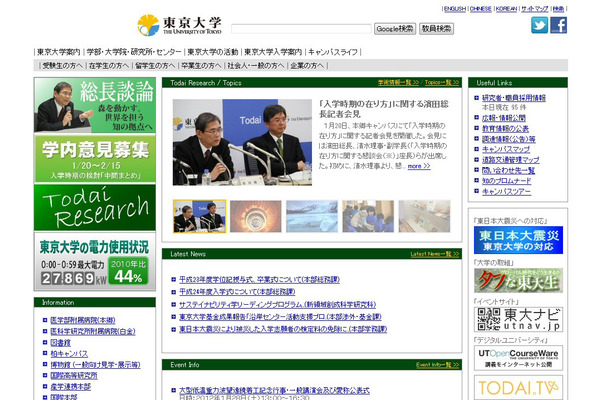Click the large press conference photo
The width and height of the screenshot is (610, 400).
pos(242,142)
